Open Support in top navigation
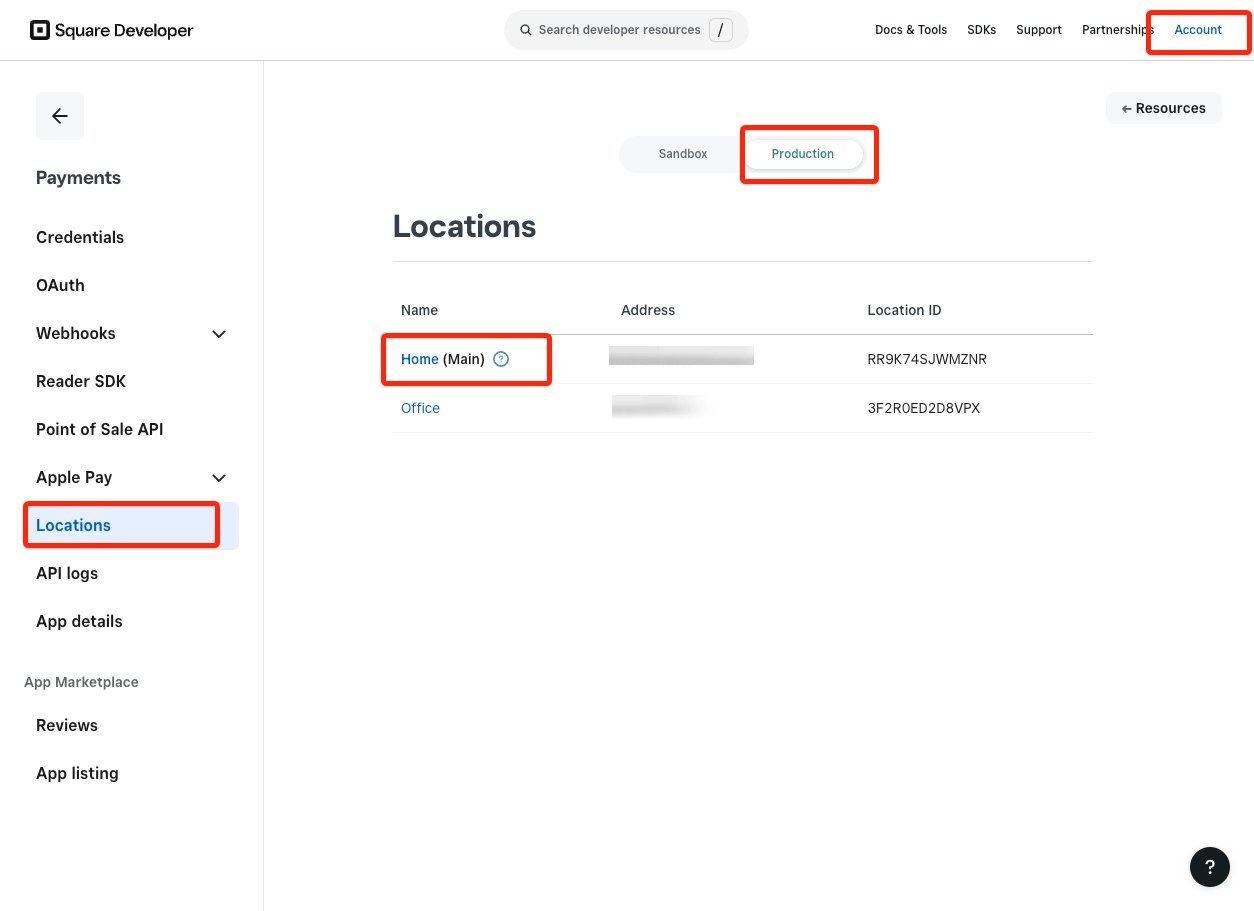 [x=1039, y=30]
